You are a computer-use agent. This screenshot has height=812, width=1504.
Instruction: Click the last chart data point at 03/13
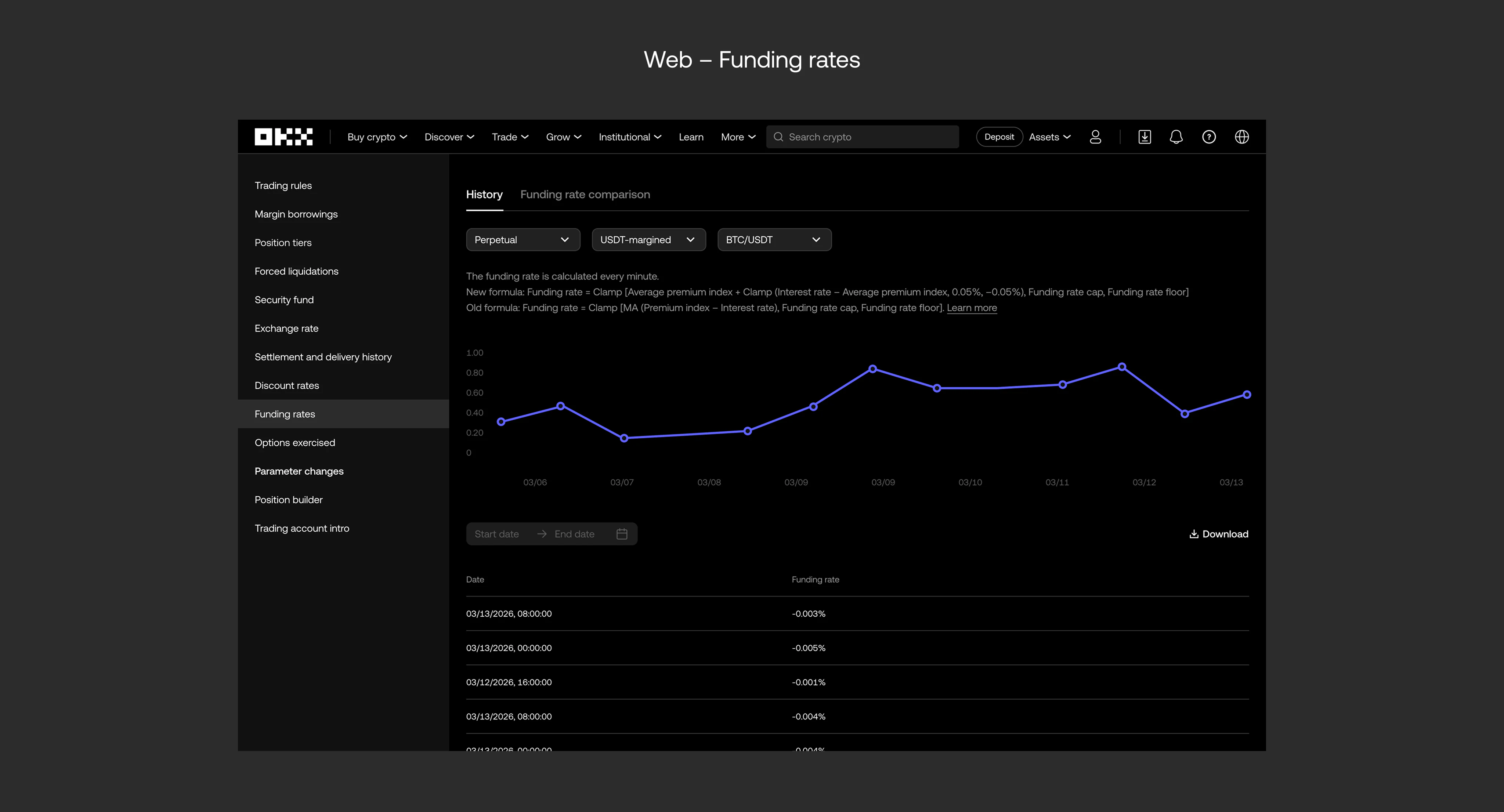pos(1247,395)
